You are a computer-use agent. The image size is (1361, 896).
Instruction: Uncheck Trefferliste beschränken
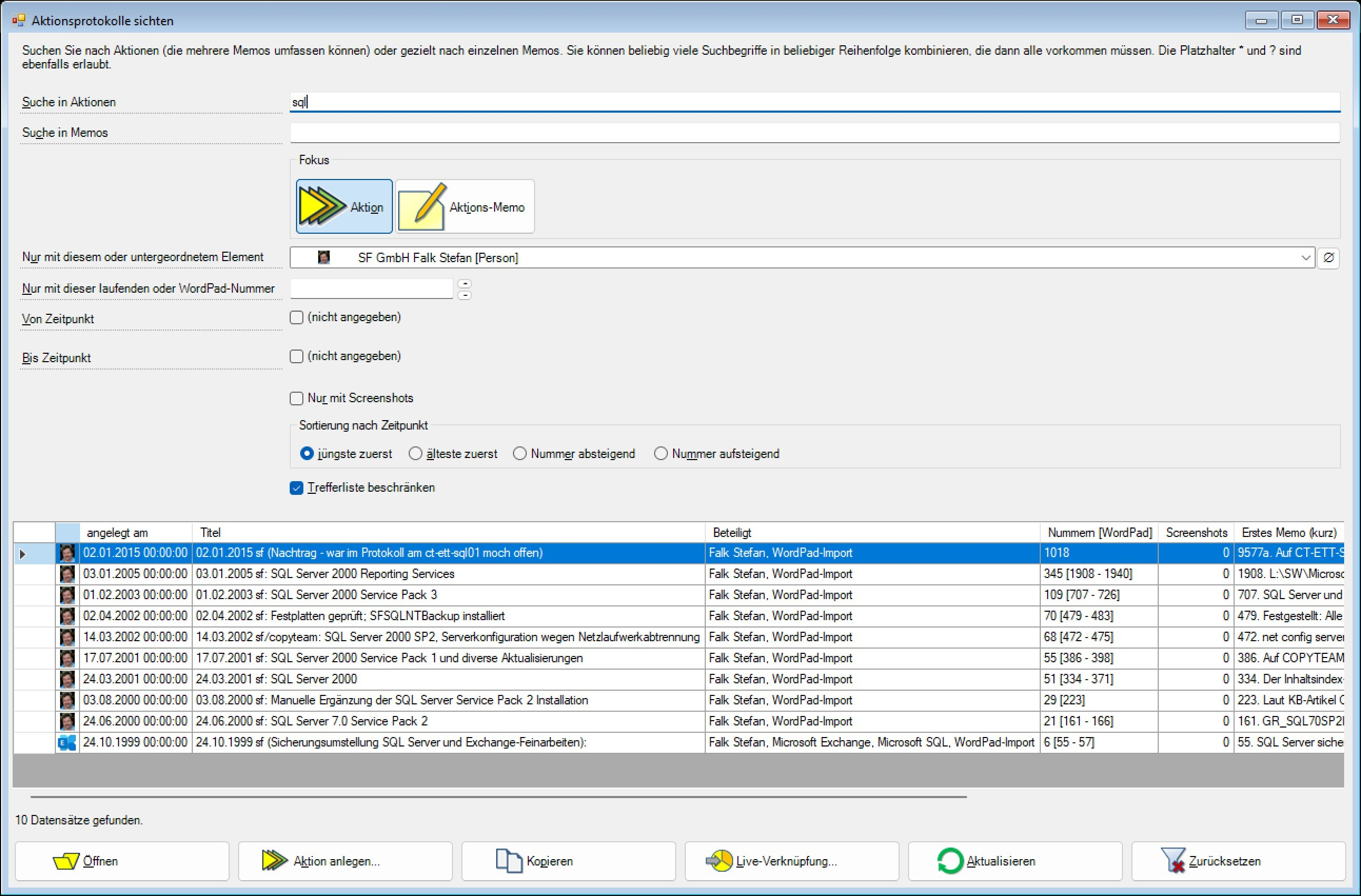point(296,488)
